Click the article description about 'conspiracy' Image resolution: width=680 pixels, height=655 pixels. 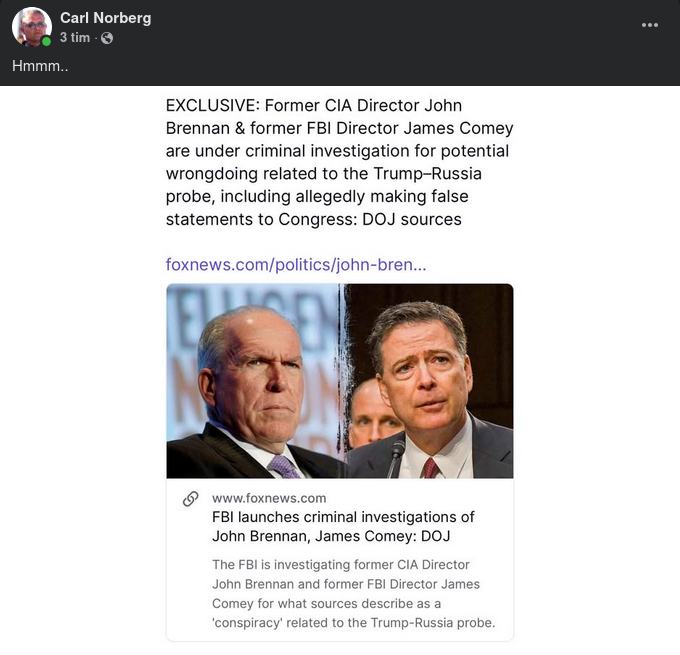point(353,594)
